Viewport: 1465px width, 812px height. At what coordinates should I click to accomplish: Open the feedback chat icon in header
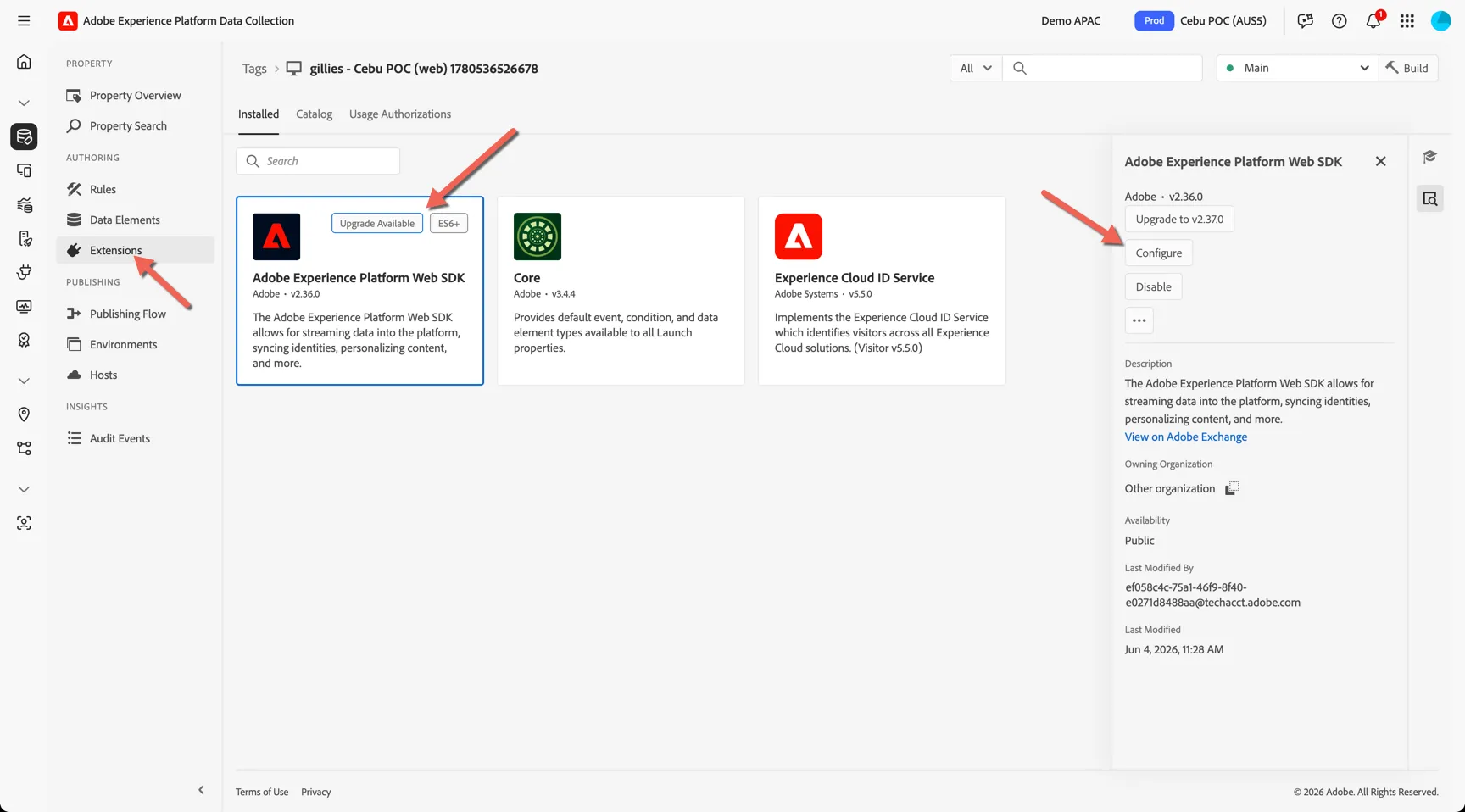(x=1305, y=21)
